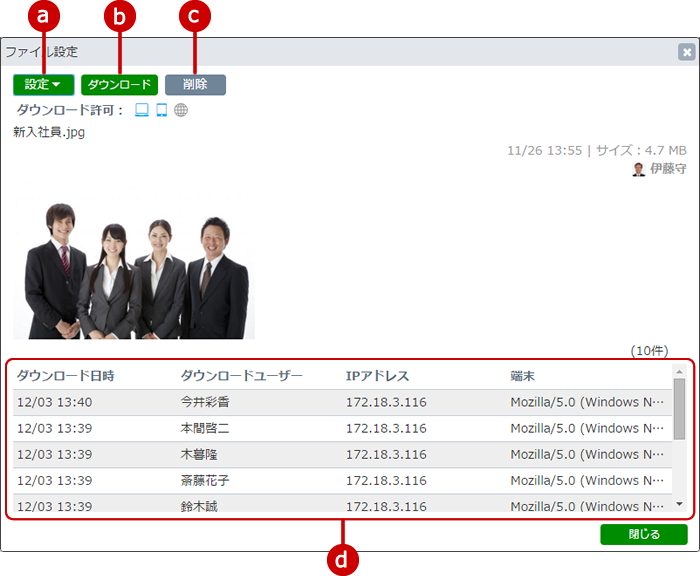Screen dimensions: 700x576
Task: Click the tablet download permission icon
Action: point(162,110)
